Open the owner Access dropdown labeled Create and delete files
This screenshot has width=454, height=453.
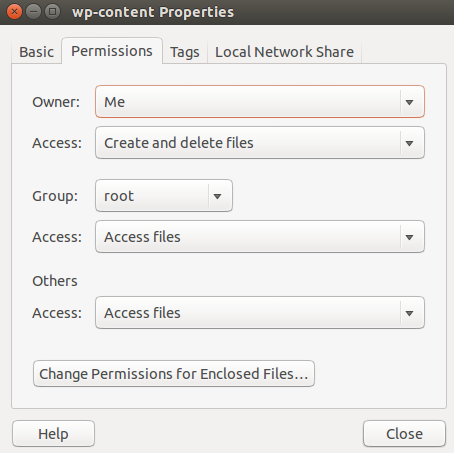pyautogui.click(x=260, y=143)
